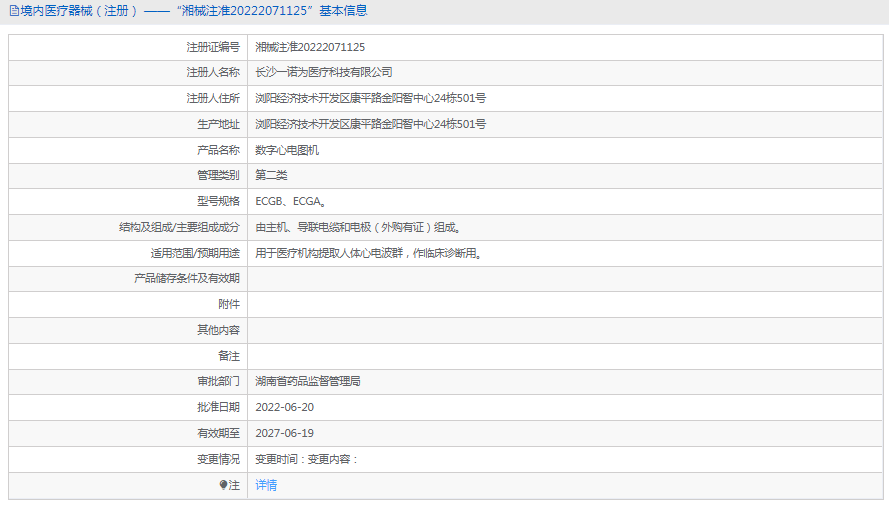Click the 管理类别 label
This screenshot has width=889, height=505.
[x=218, y=175]
